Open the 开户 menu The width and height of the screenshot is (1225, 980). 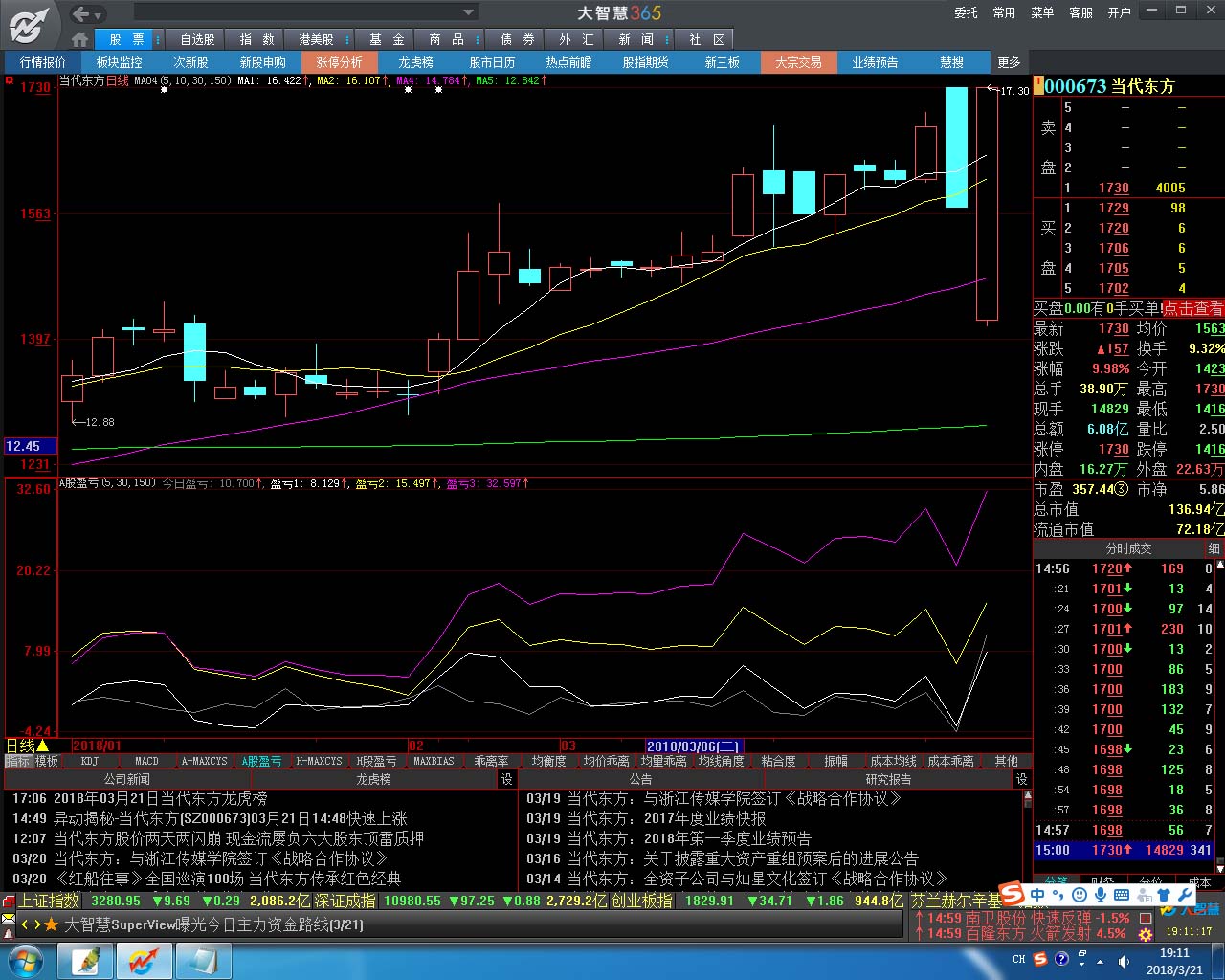(x=1119, y=12)
